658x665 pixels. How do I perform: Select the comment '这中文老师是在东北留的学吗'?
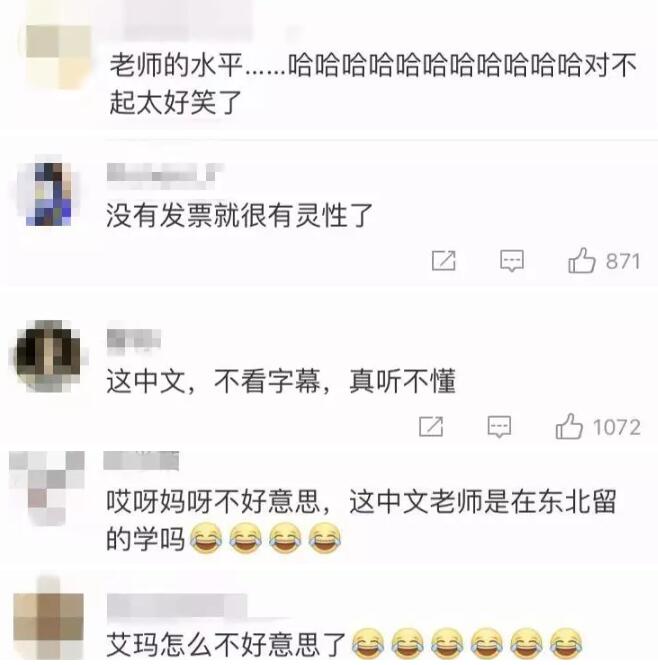coord(361,520)
